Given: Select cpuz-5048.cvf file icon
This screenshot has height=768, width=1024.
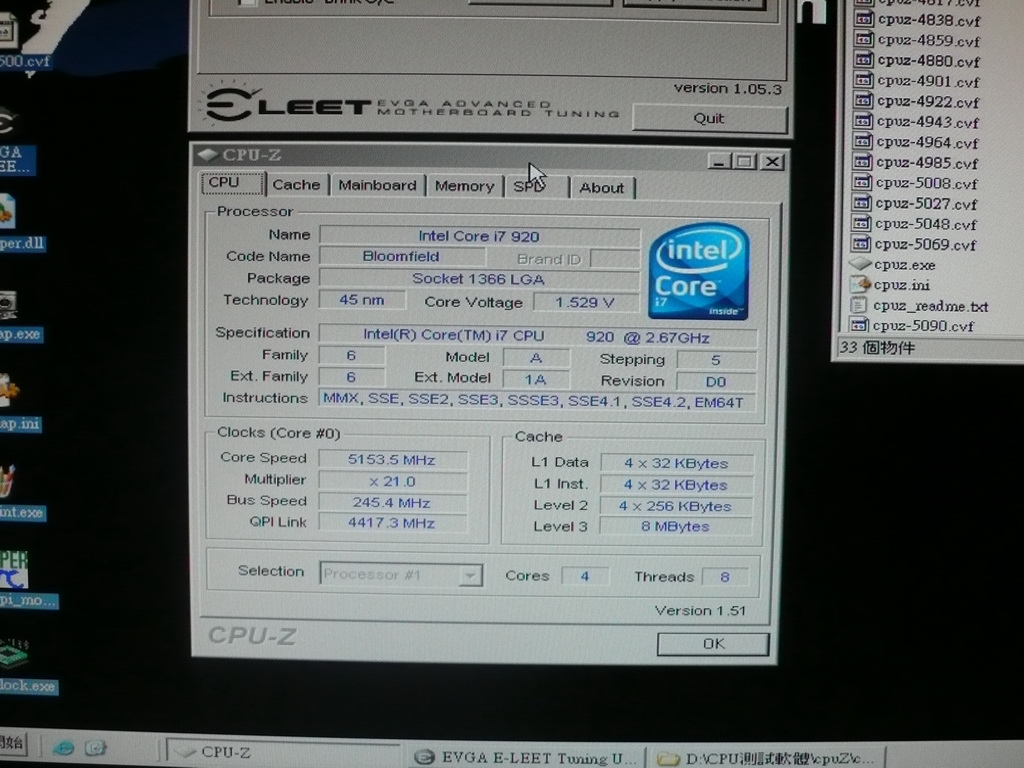Looking at the screenshot, I should click(861, 223).
